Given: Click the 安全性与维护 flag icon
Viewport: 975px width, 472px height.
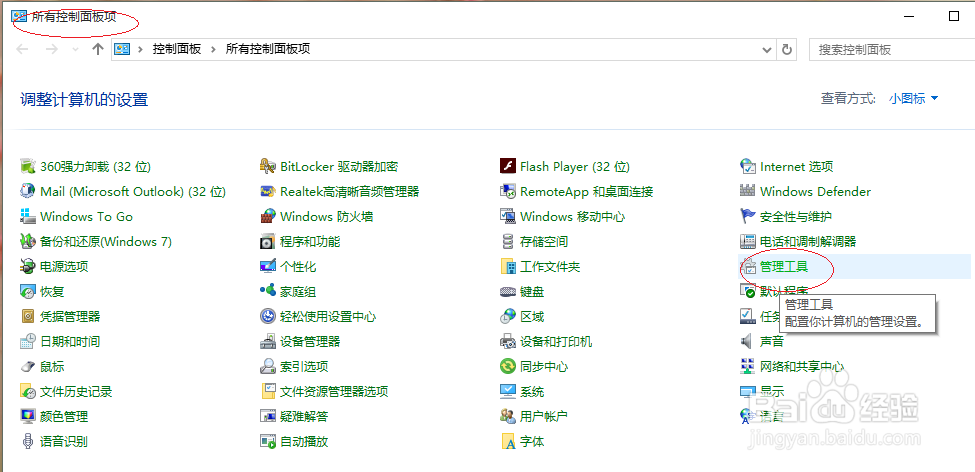Looking at the screenshot, I should (747, 216).
